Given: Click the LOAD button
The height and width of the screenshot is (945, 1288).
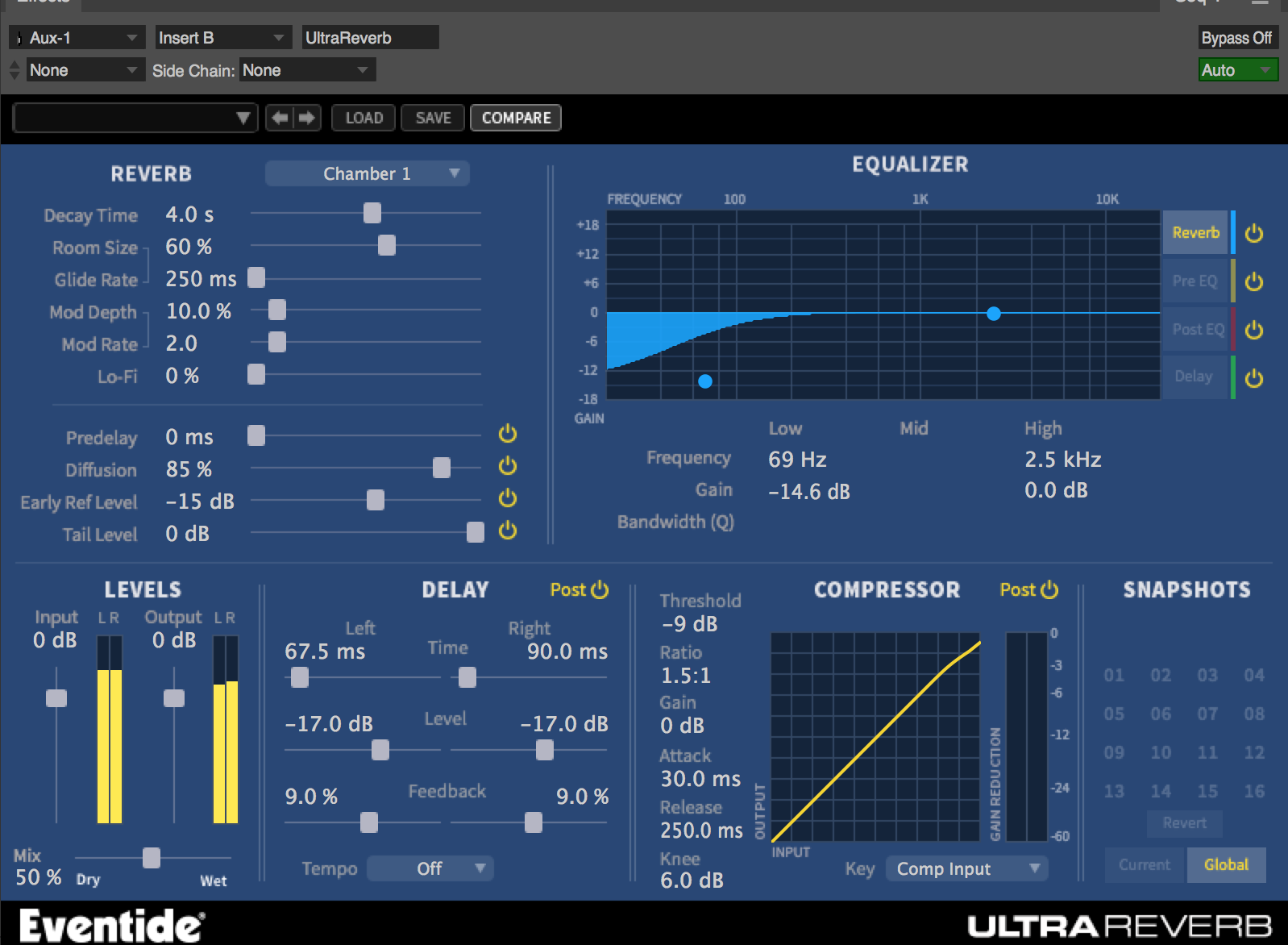Looking at the screenshot, I should click(364, 118).
